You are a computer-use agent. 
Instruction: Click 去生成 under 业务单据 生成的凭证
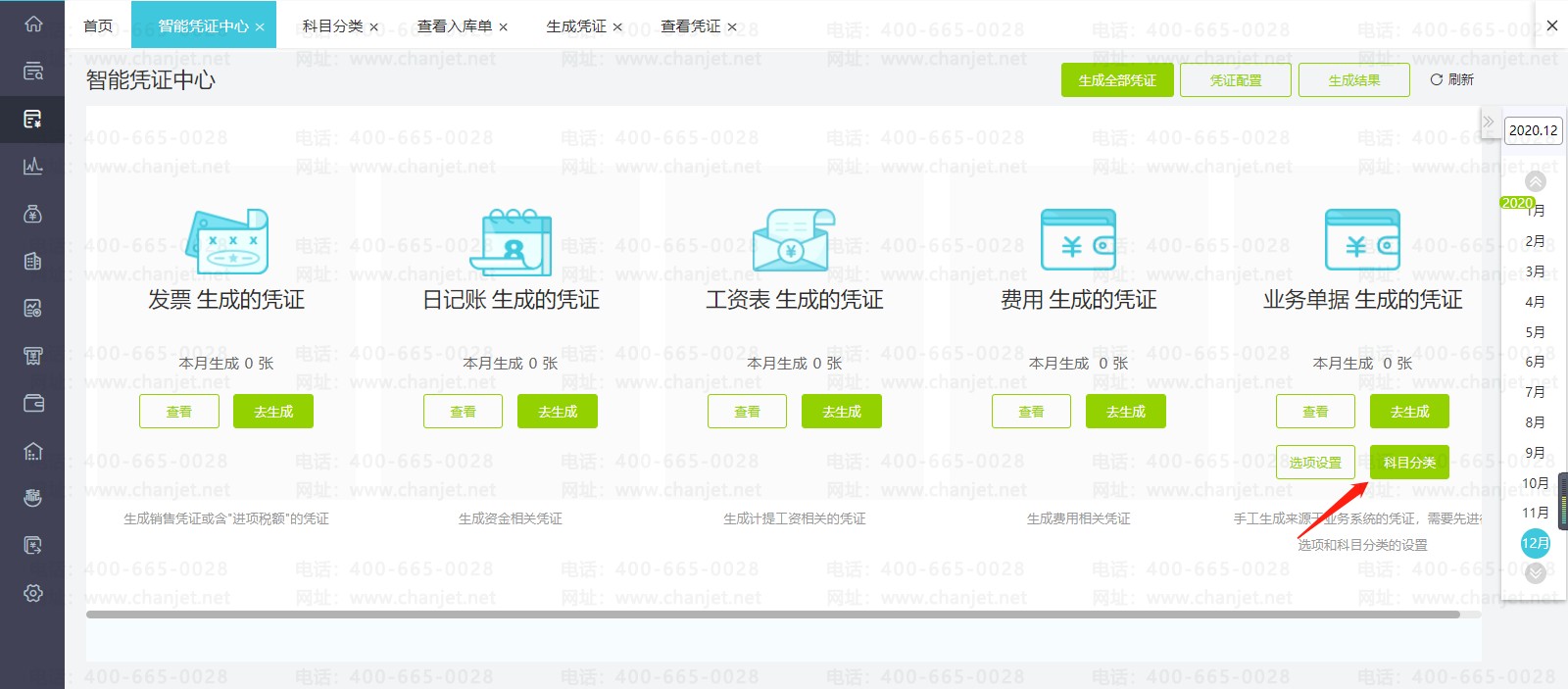coord(1410,412)
